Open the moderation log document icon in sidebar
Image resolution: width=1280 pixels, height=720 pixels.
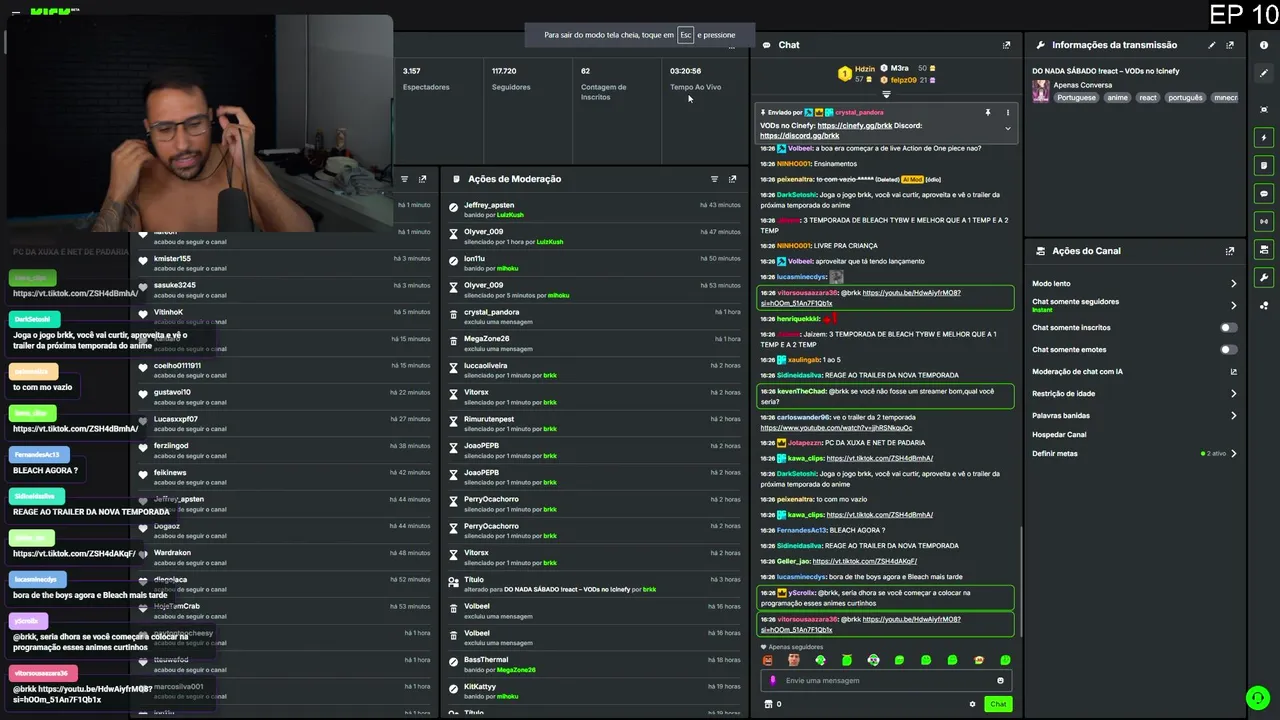tap(1264, 165)
